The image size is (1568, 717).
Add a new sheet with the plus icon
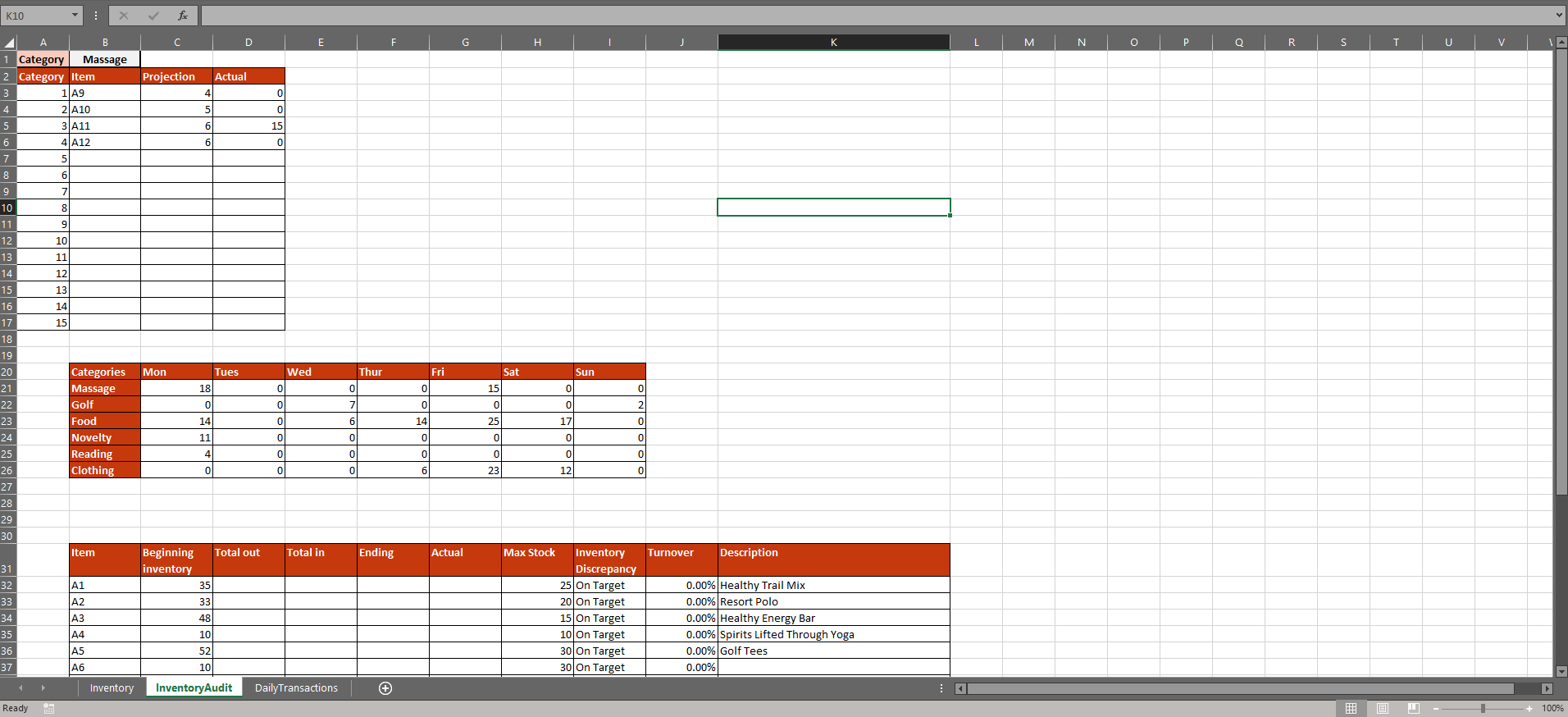tap(385, 688)
